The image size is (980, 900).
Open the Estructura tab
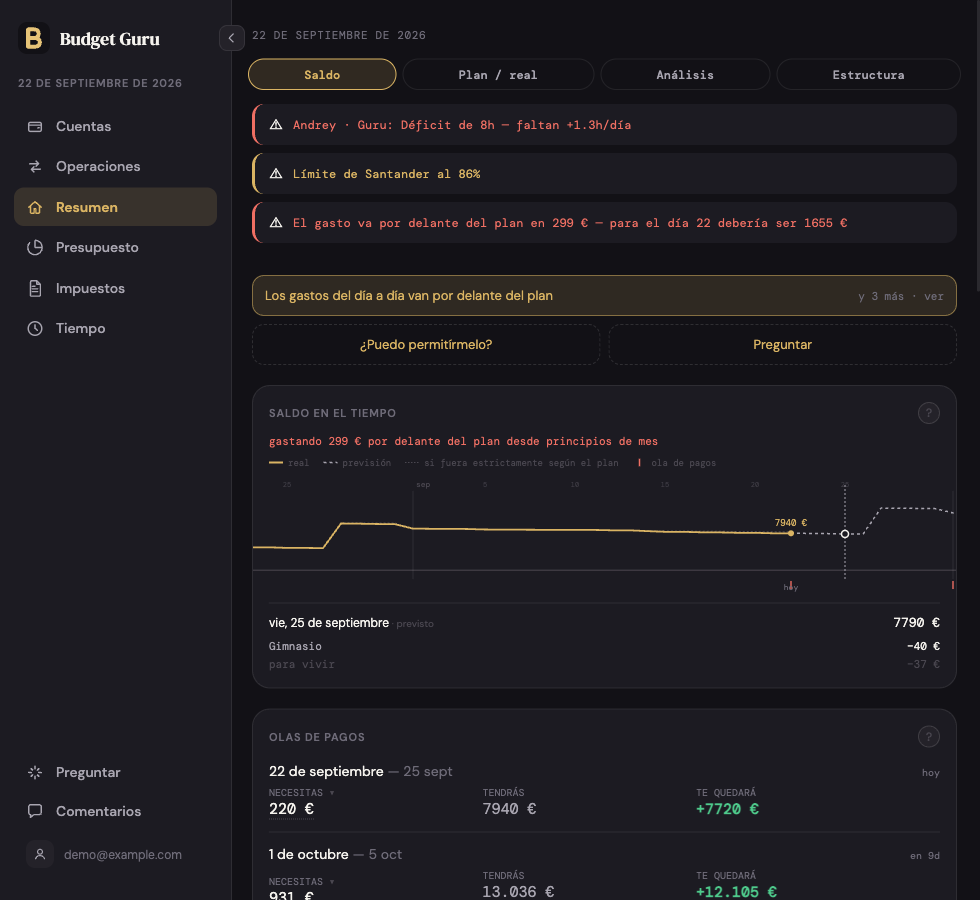[x=868, y=74]
